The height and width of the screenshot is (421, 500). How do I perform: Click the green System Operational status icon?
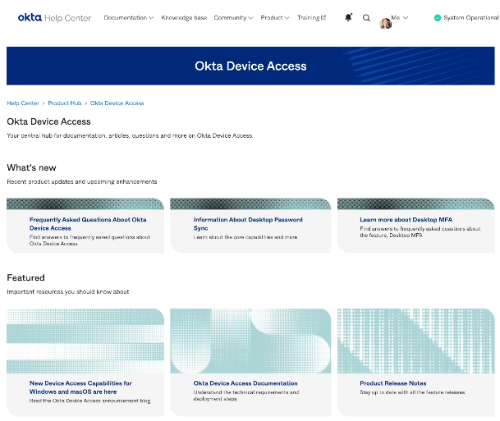click(437, 18)
